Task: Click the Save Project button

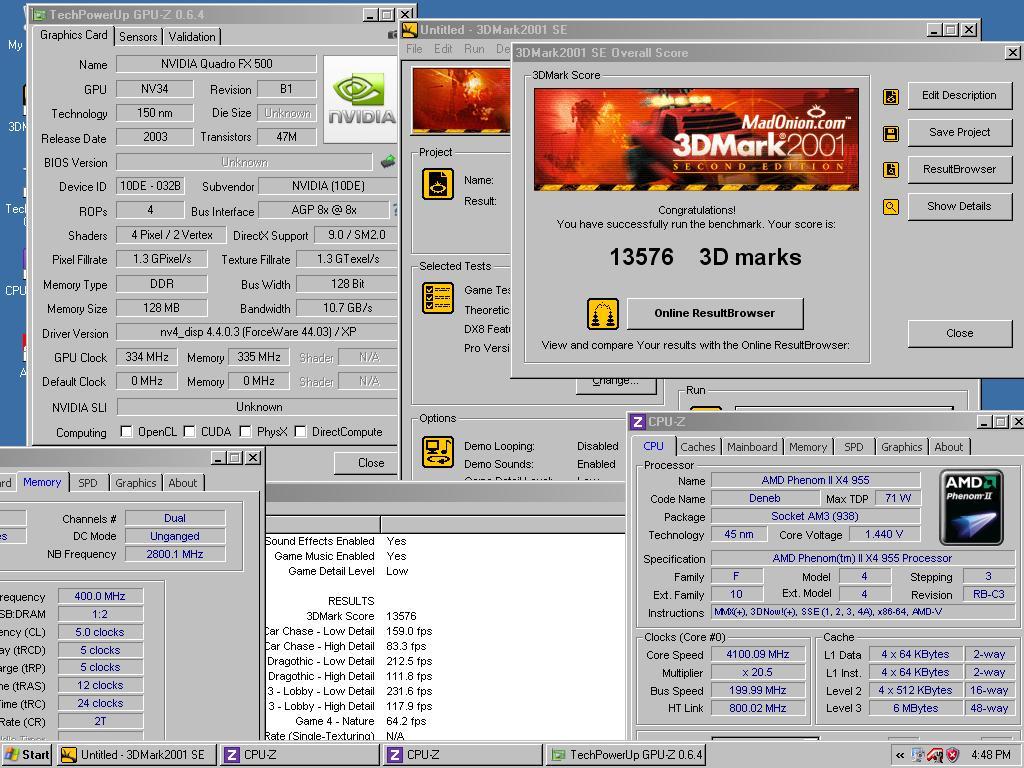Action: [x=959, y=133]
